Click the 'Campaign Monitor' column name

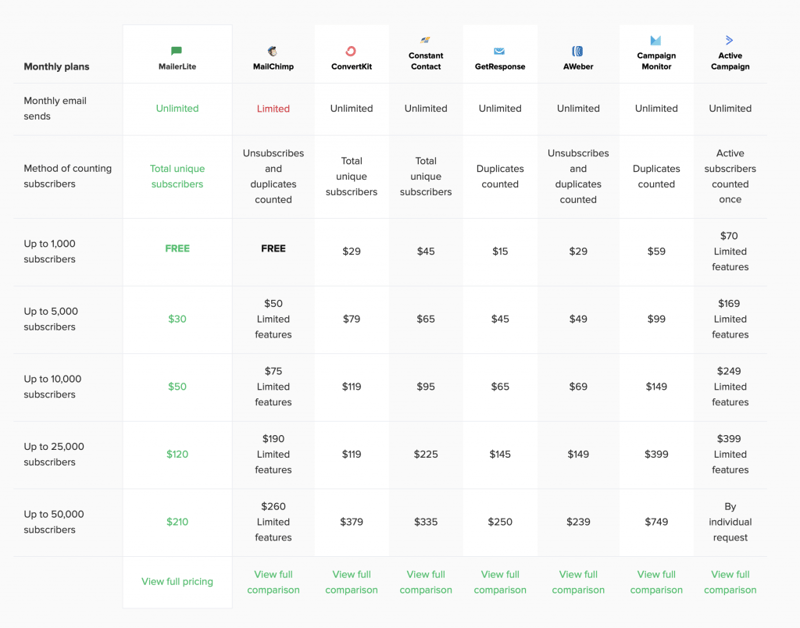point(656,61)
